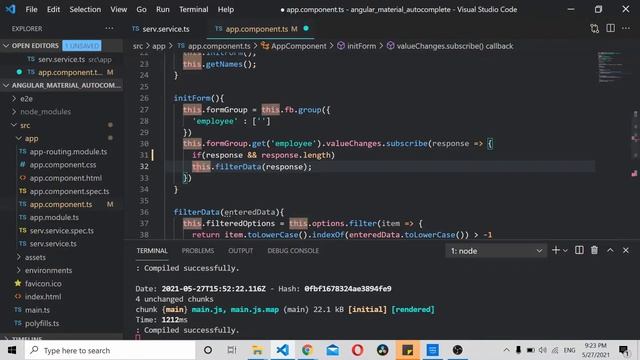Viewport: 640px width, 360px height.
Task: Open the Go menu
Action: coord(141,9)
